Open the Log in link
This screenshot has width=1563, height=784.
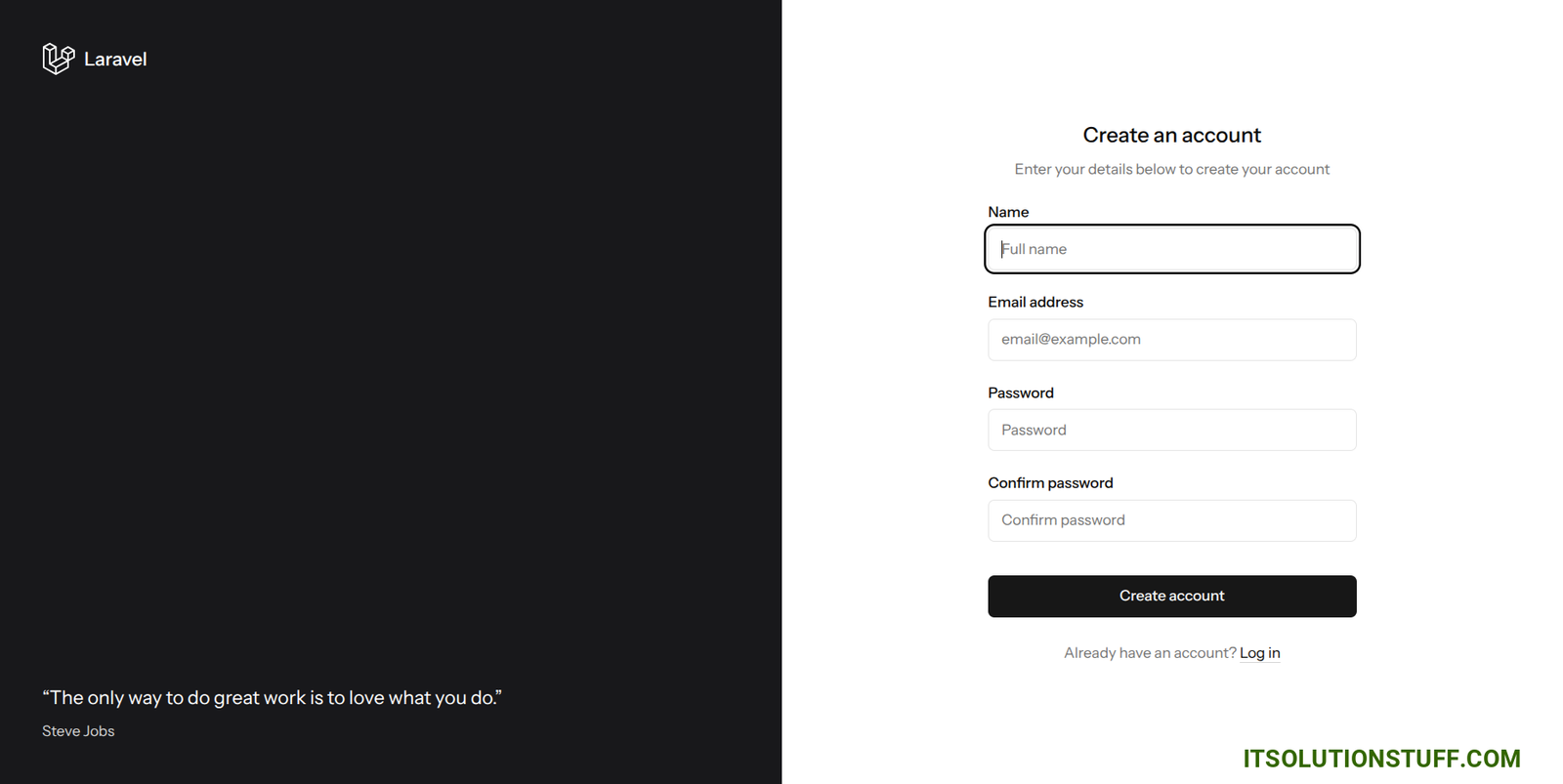(x=1259, y=653)
